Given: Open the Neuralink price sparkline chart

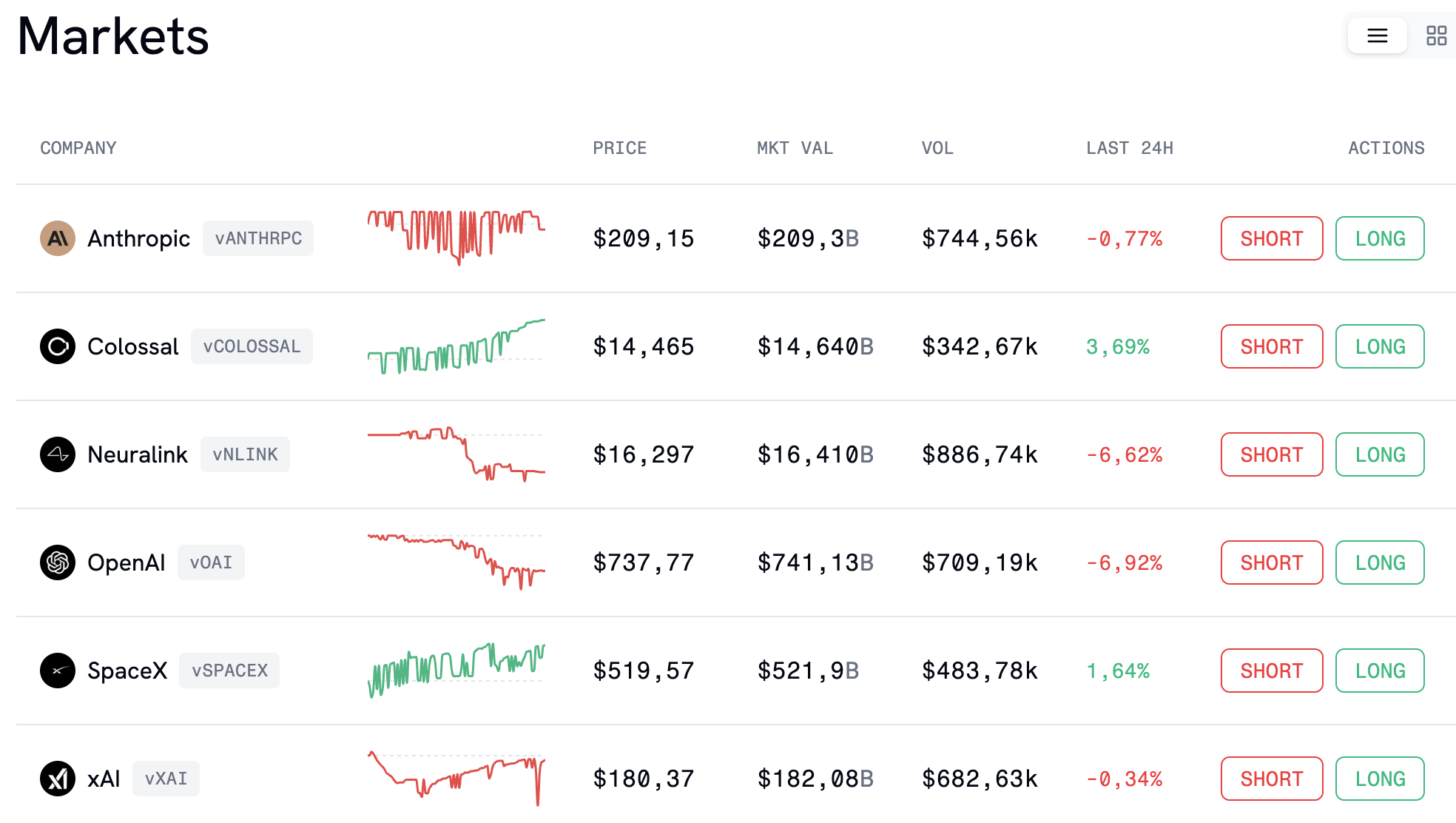Looking at the screenshot, I should point(456,454).
